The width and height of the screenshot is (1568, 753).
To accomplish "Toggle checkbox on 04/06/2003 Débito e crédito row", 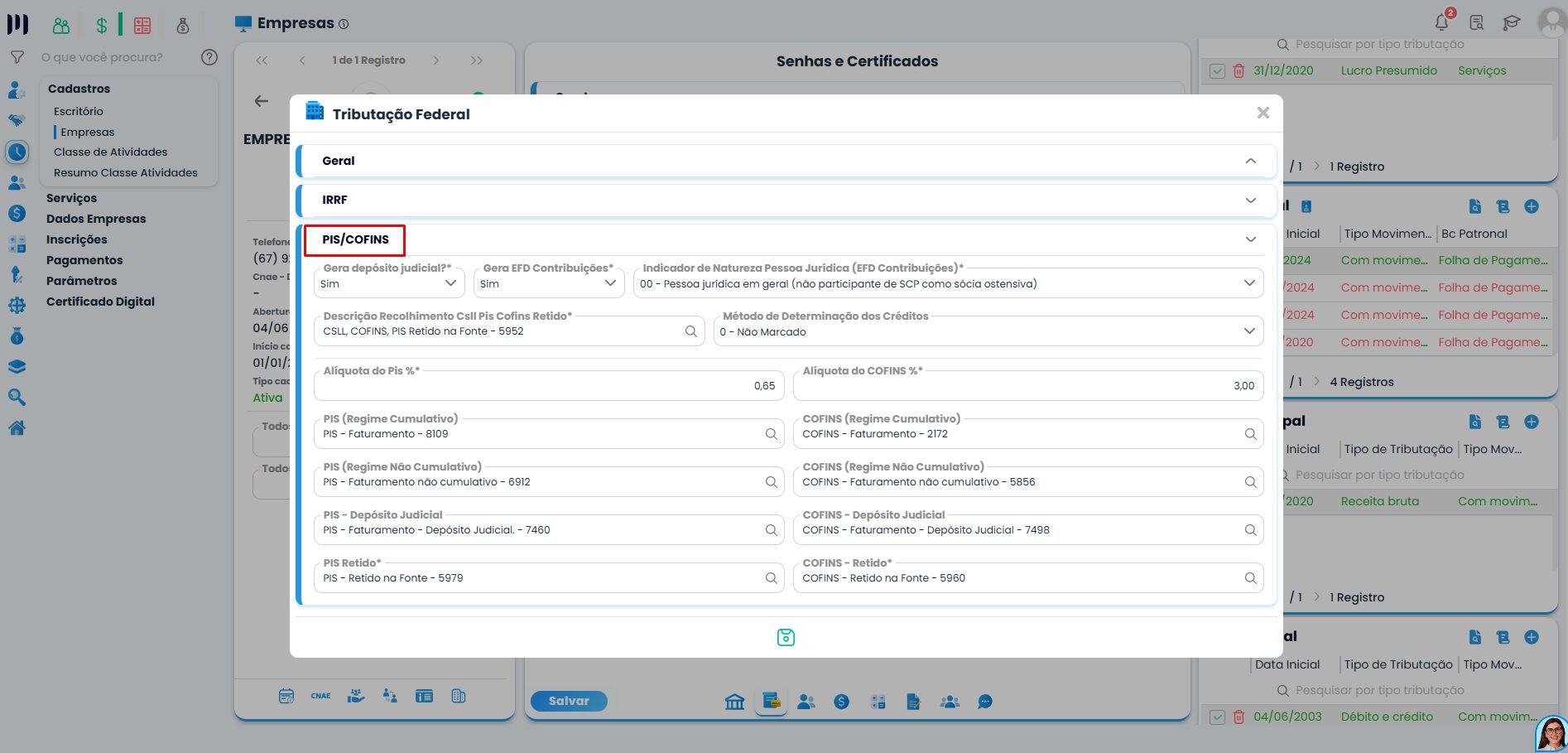I will click(1217, 717).
